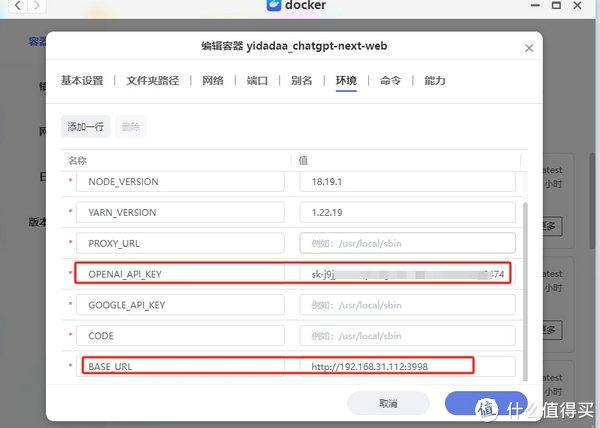The image size is (600, 428).
Task: Click the empty GOOGLE_API_KEY value field
Action: (x=408, y=305)
